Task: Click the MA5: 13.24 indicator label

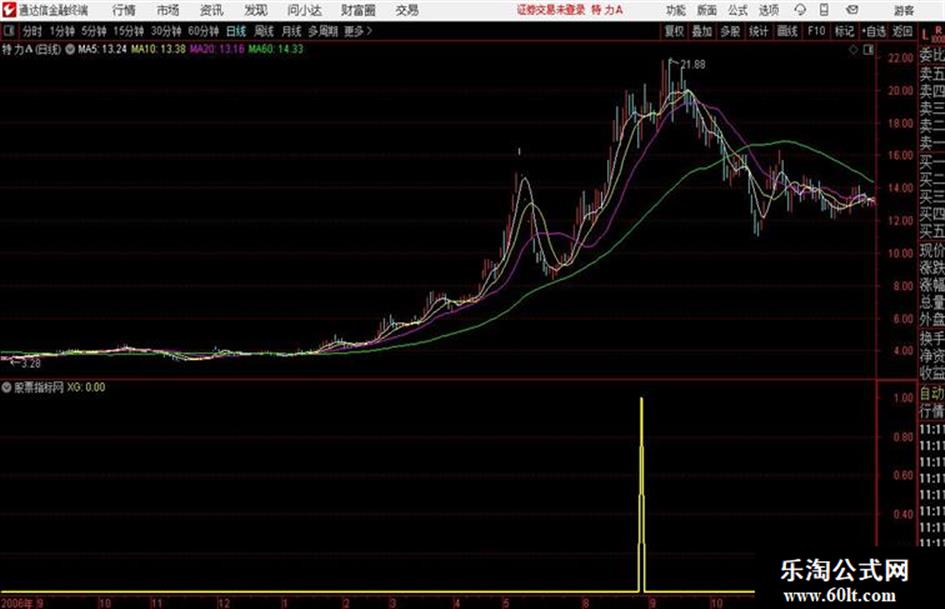Action: coord(102,49)
